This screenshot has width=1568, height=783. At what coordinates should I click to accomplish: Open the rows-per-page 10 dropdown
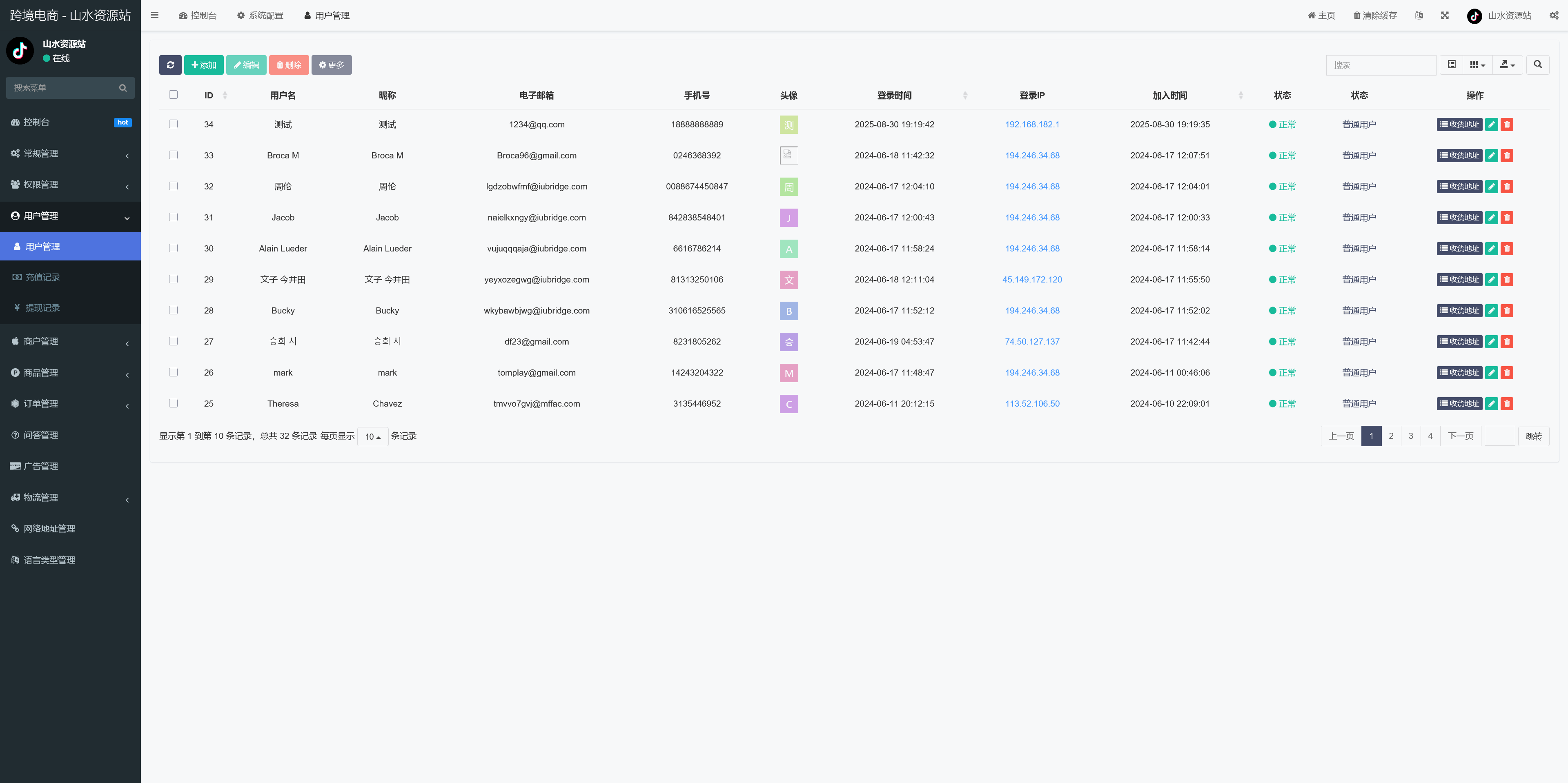(372, 437)
